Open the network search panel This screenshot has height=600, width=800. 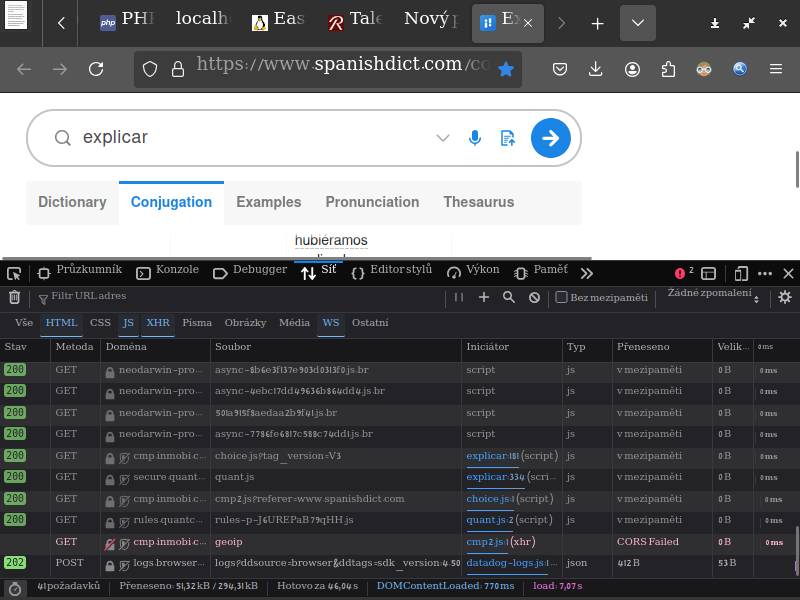tap(509, 297)
